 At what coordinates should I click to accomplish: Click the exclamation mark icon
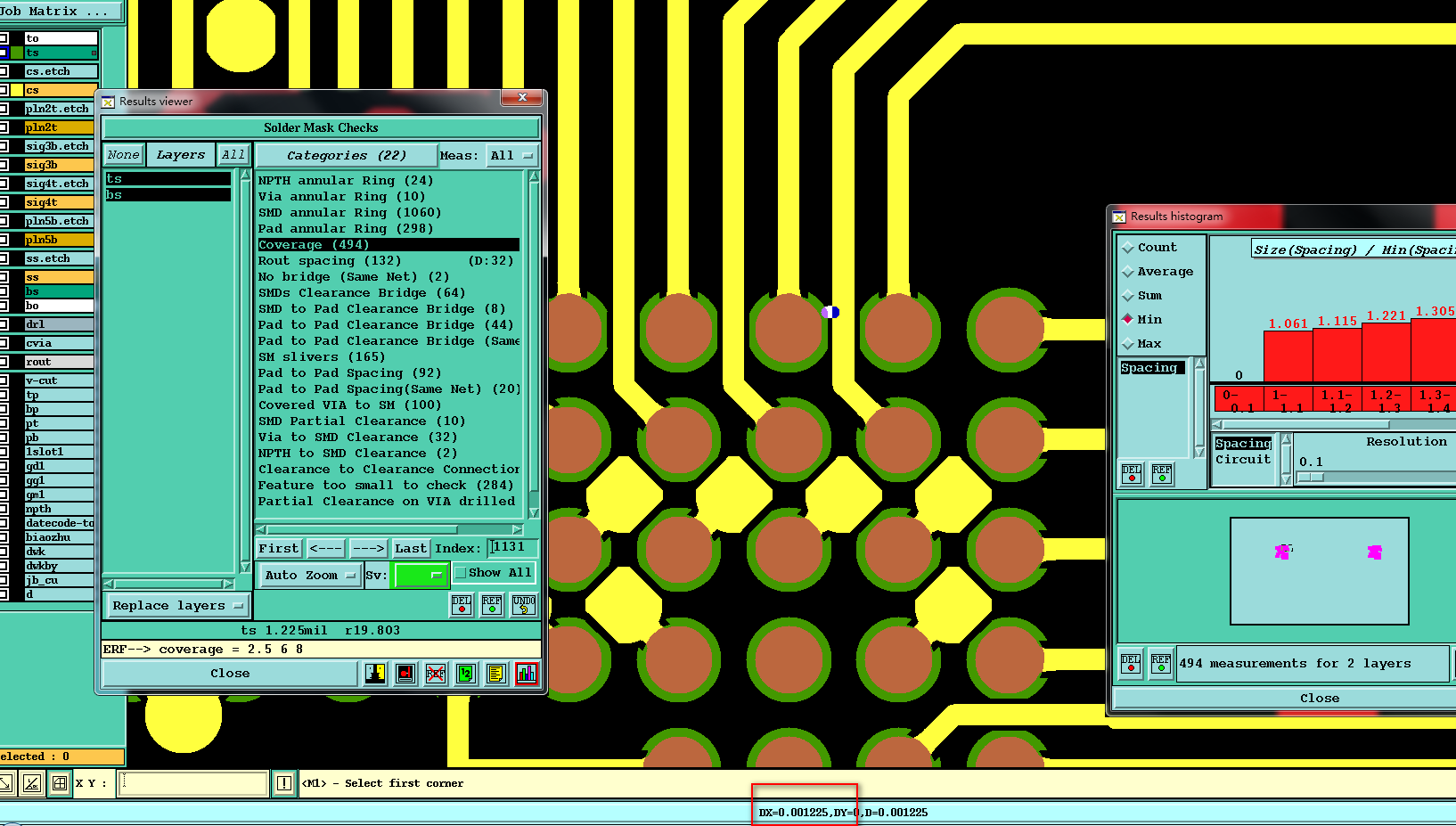(284, 783)
